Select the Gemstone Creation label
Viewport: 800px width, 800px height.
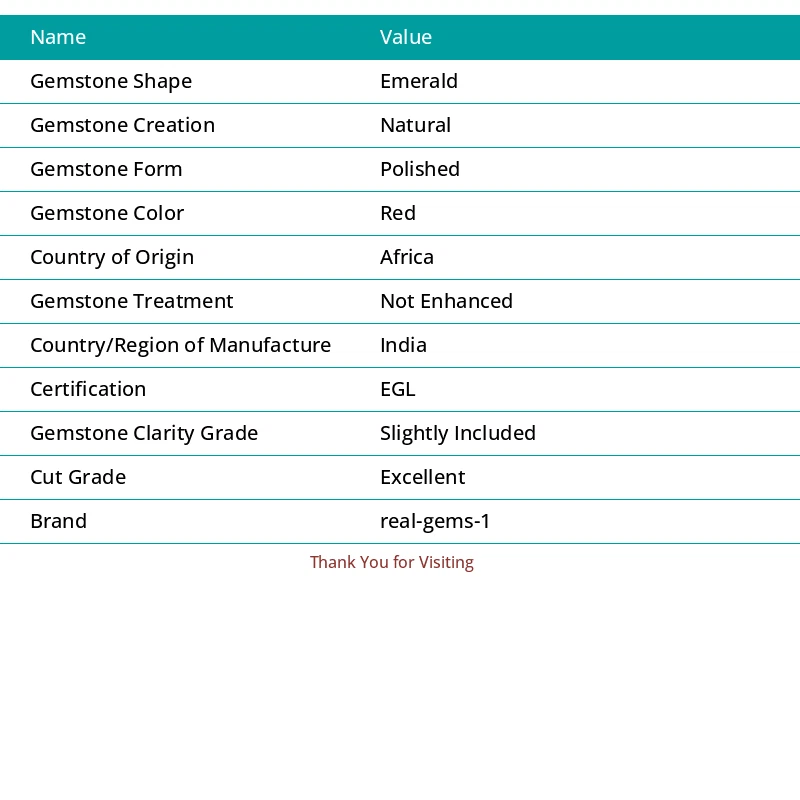tap(122, 125)
